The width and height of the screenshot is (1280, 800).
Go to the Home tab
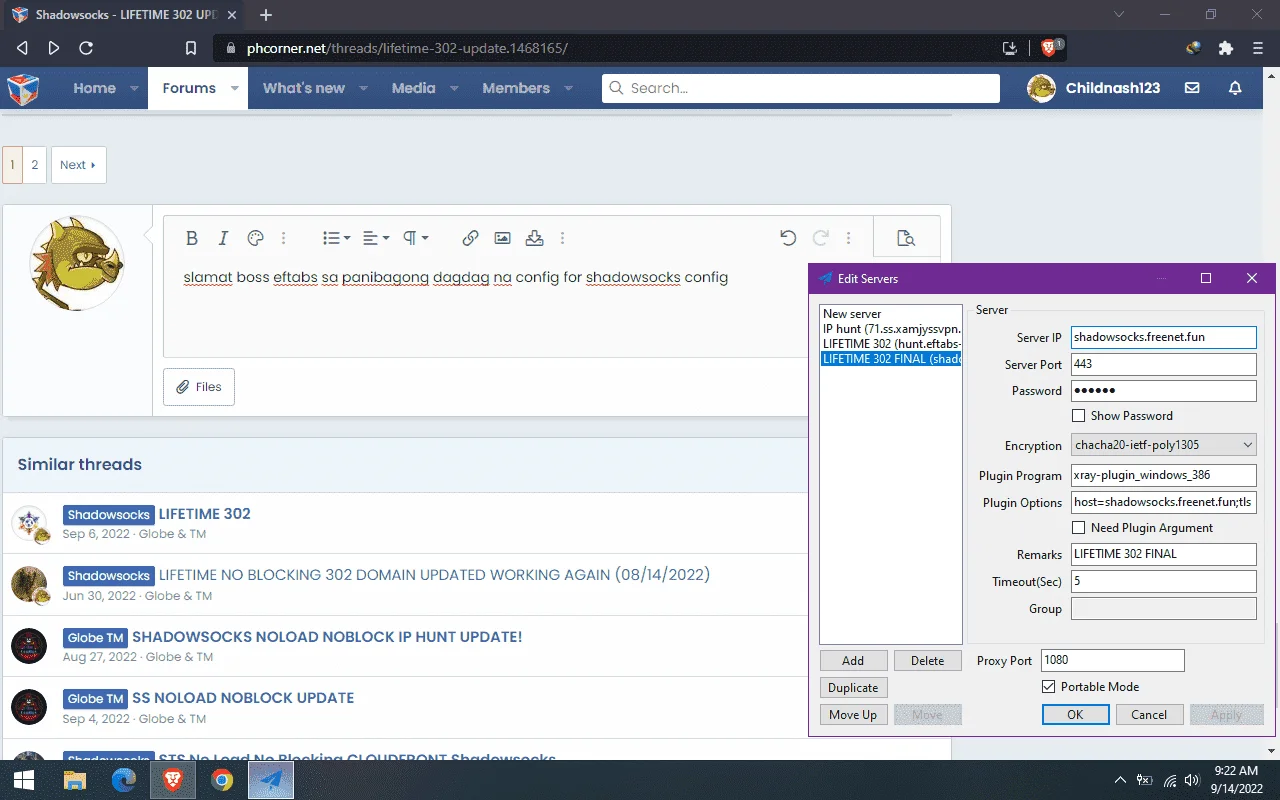point(94,88)
